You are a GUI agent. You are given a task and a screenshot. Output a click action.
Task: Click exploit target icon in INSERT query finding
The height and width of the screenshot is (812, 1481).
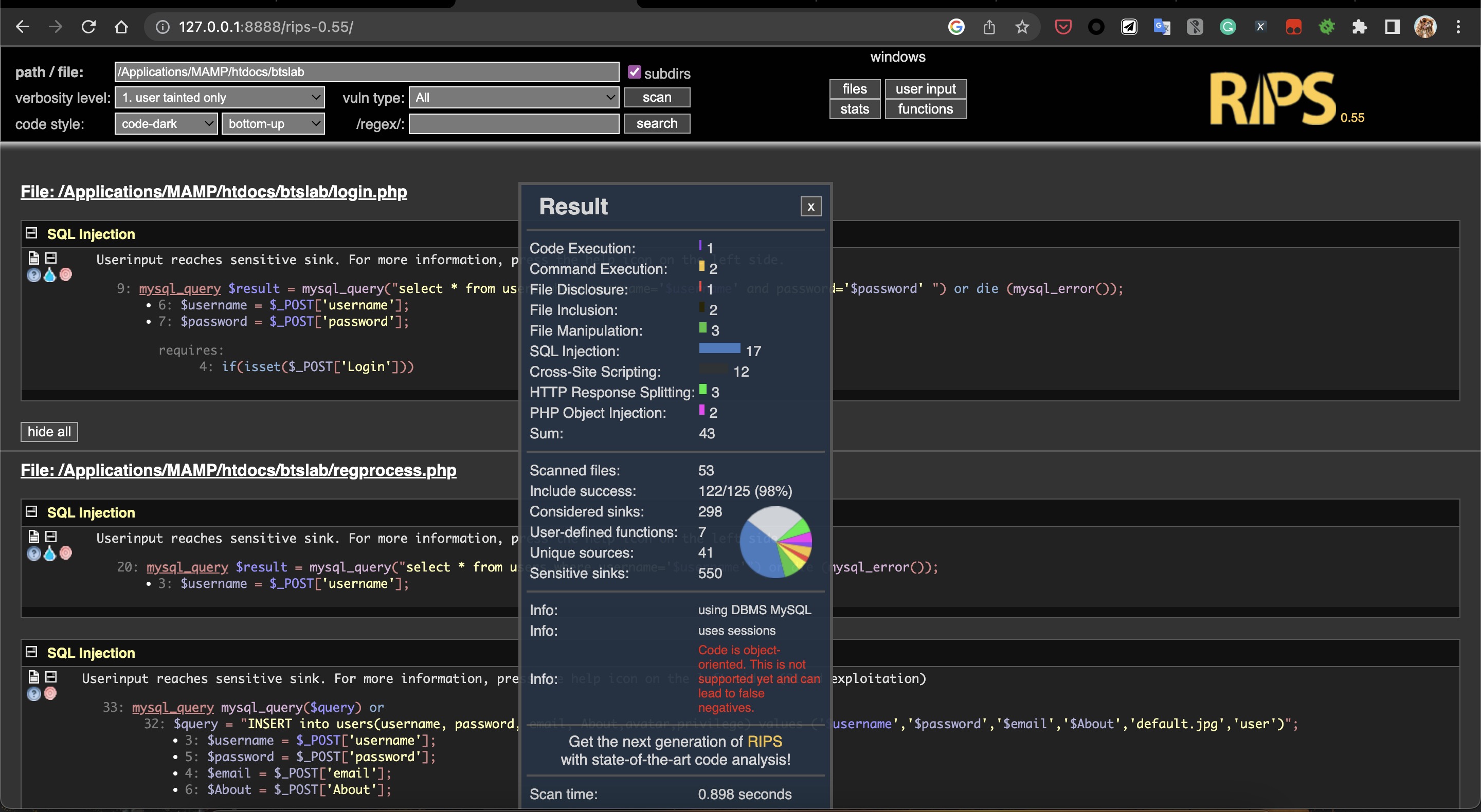tap(50, 694)
